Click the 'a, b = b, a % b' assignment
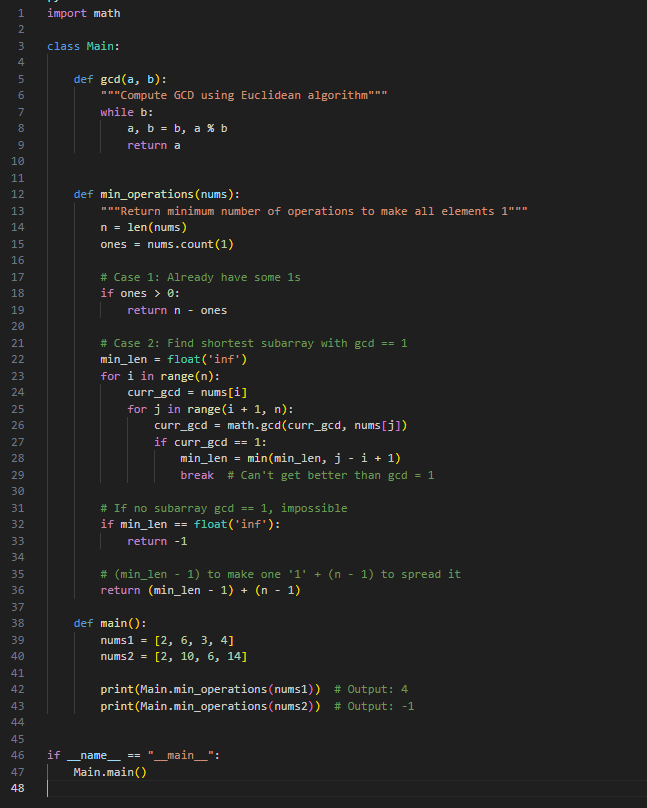The height and width of the screenshot is (808, 647). coord(177,128)
